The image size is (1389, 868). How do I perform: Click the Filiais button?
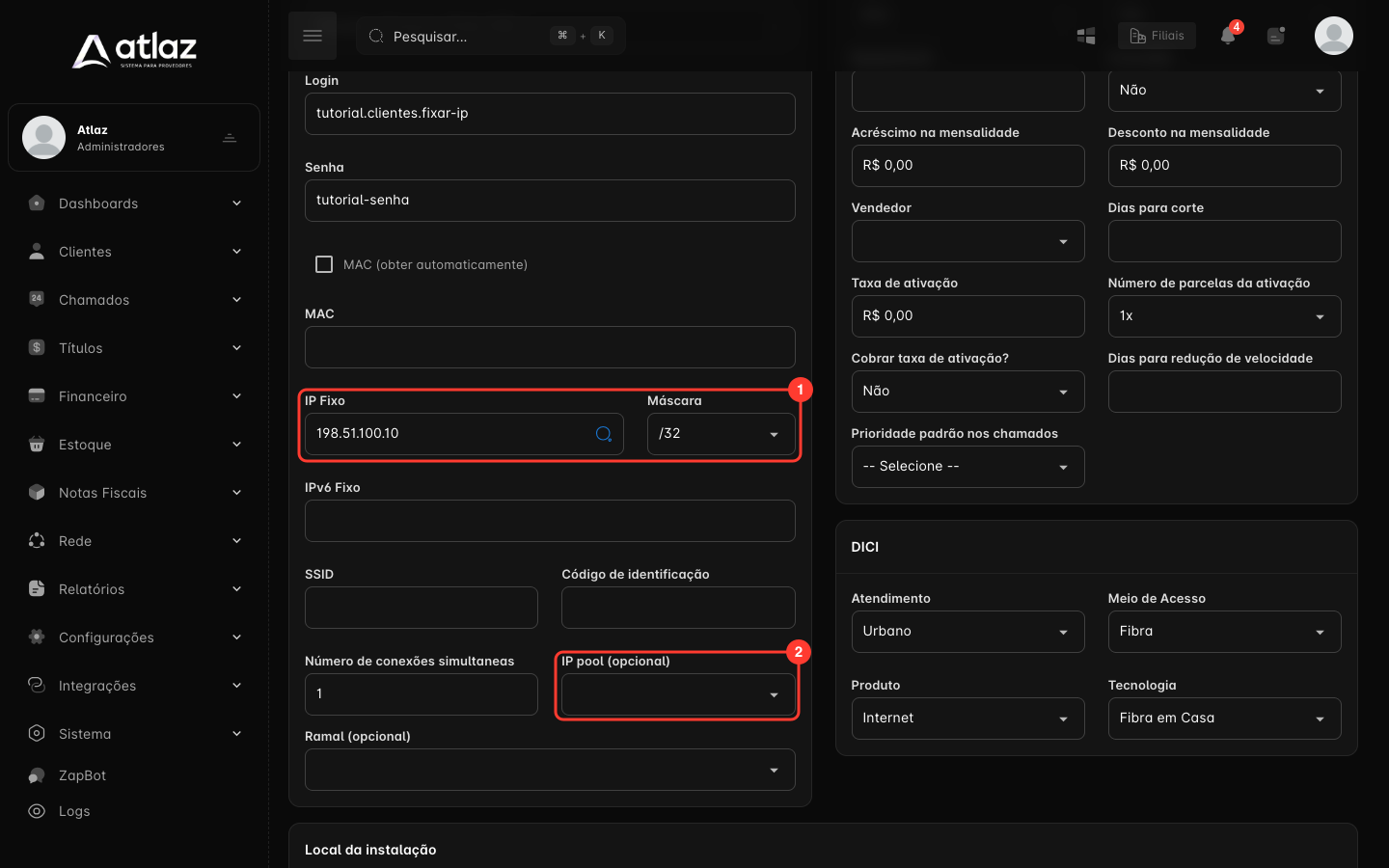(x=1157, y=36)
